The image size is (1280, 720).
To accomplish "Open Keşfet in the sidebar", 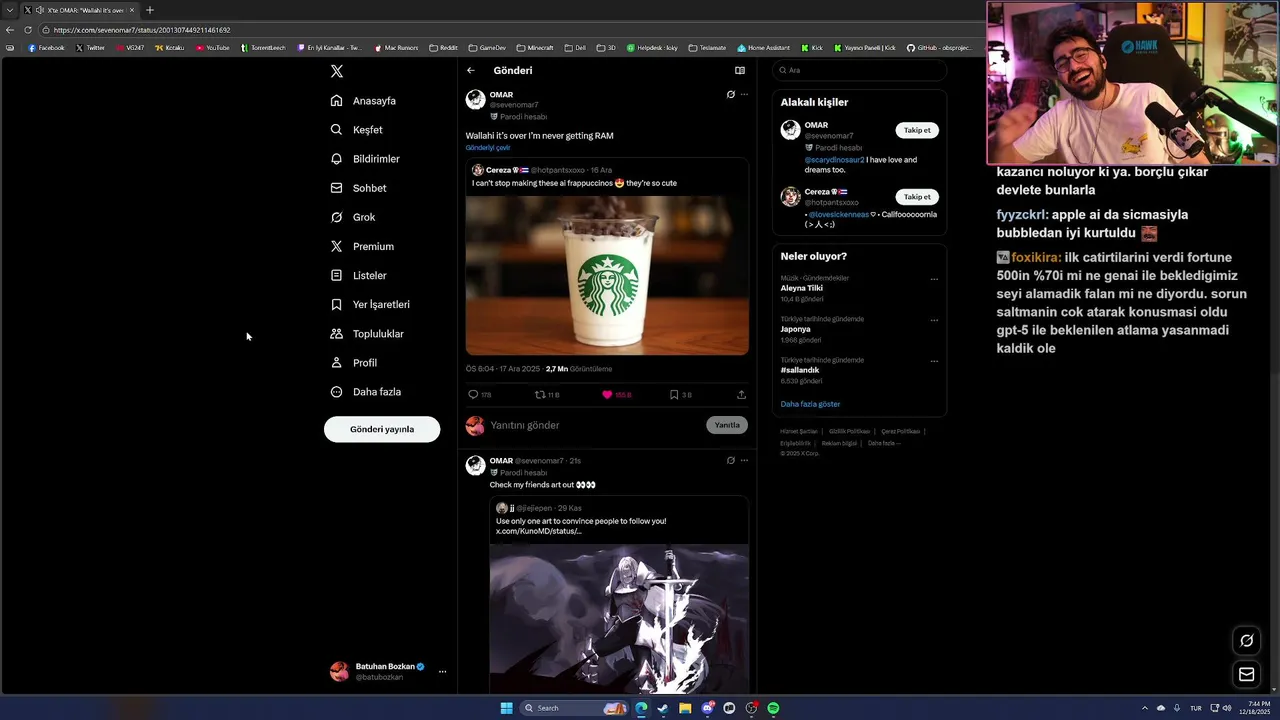I will [x=357, y=130].
